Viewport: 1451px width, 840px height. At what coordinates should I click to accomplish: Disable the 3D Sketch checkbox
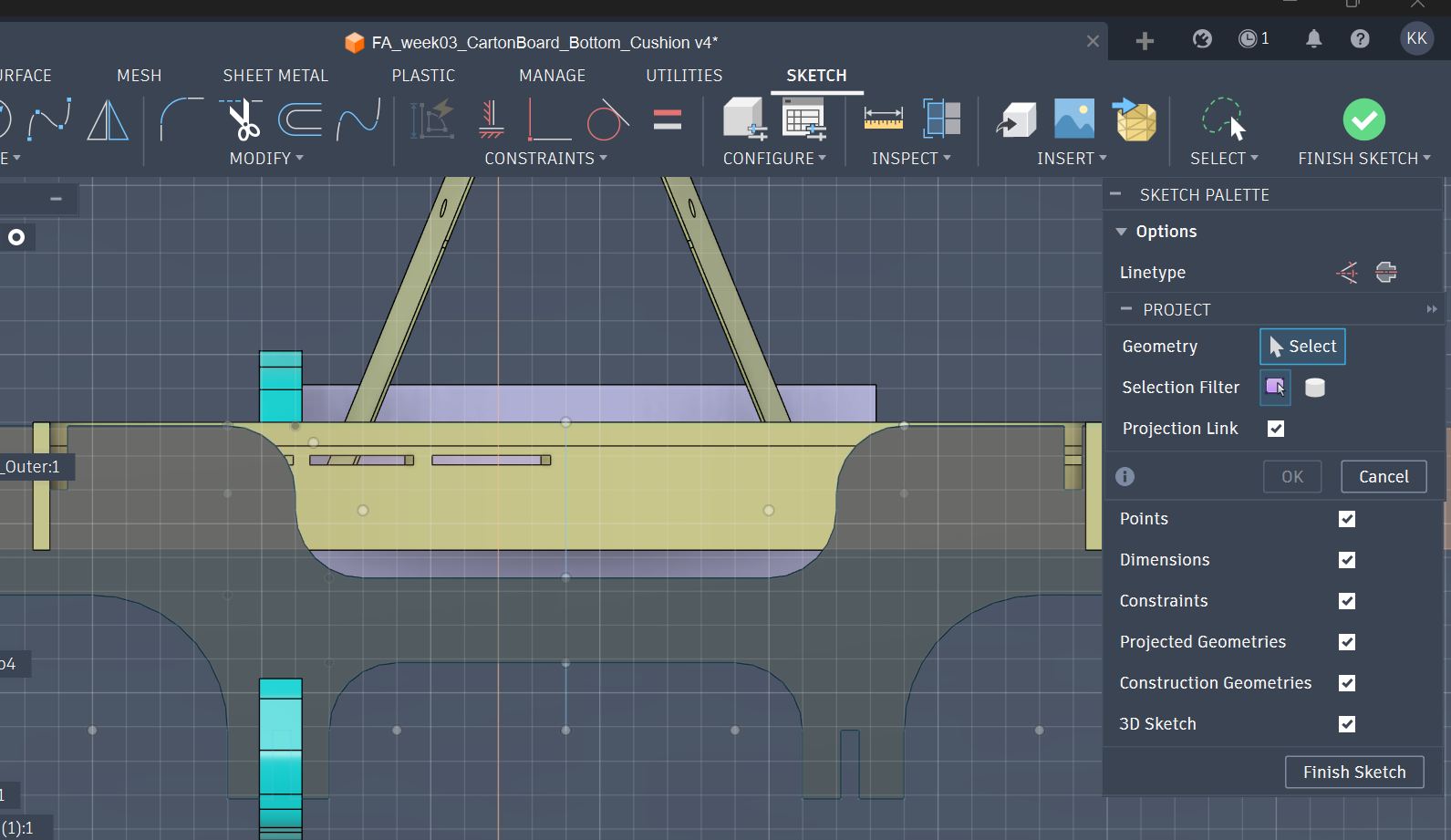[1347, 724]
